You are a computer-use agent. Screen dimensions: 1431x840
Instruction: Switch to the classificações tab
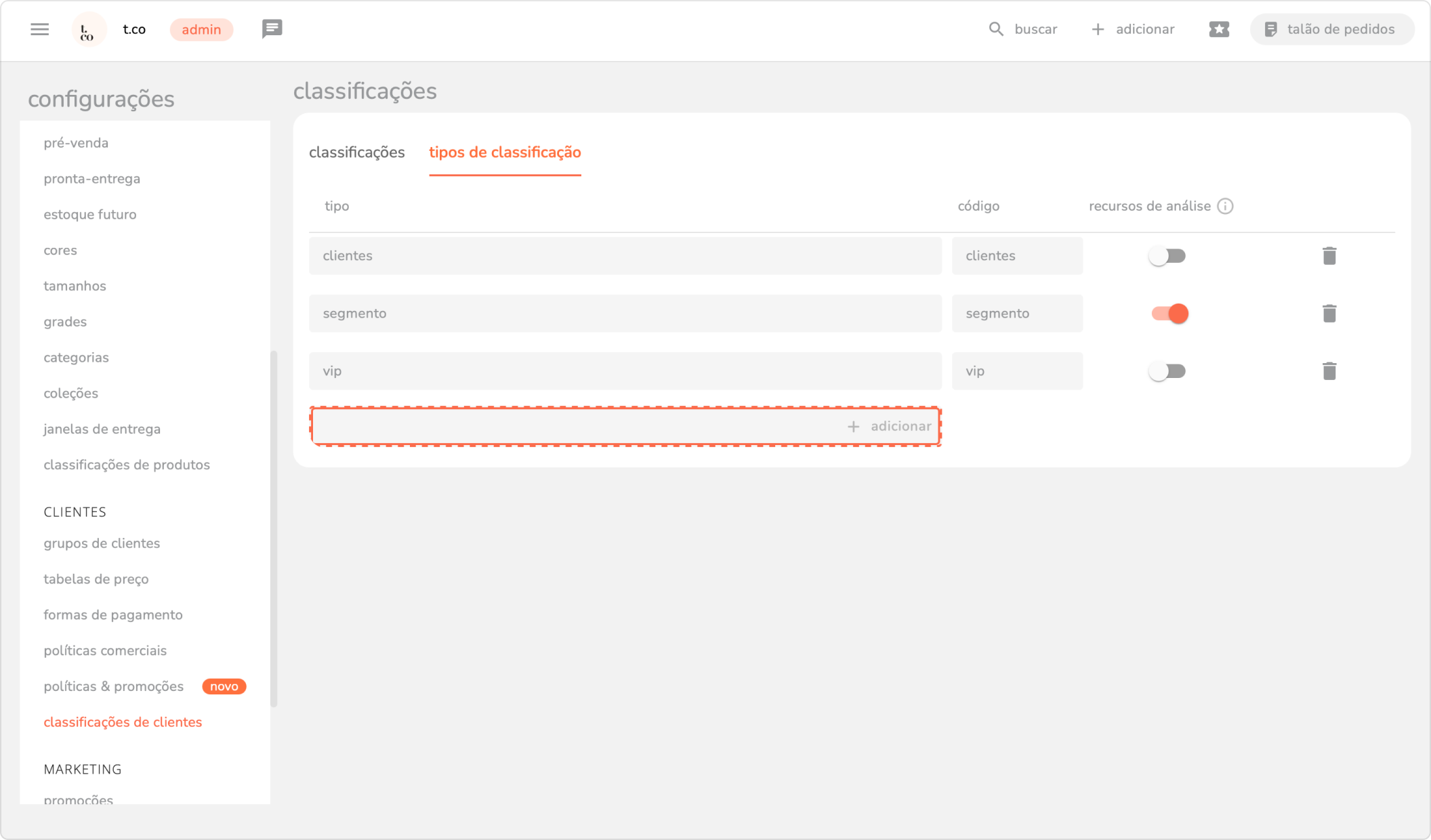[356, 152]
